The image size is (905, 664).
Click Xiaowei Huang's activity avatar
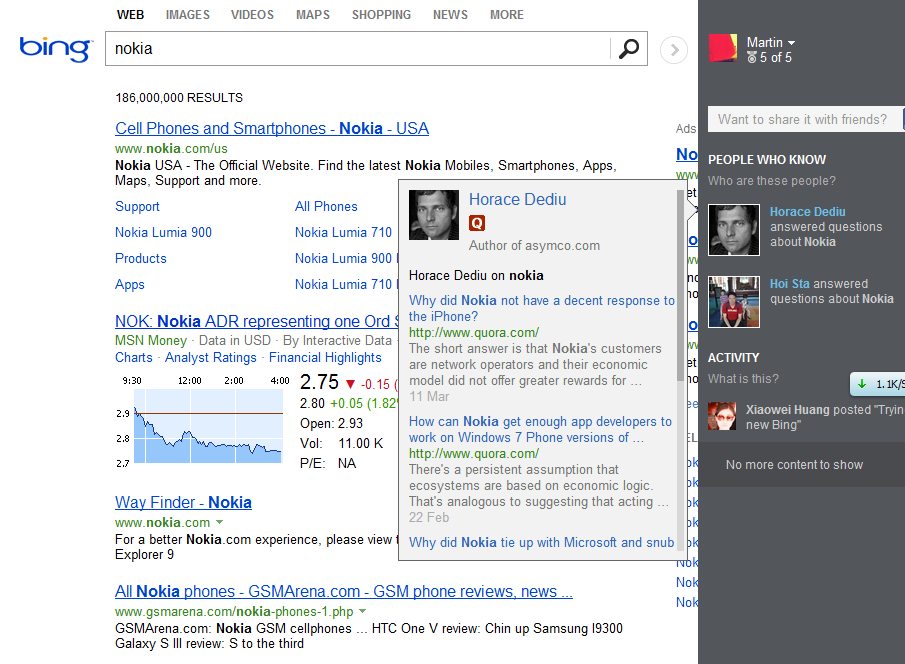pyautogui.click(x=722, y=416)
